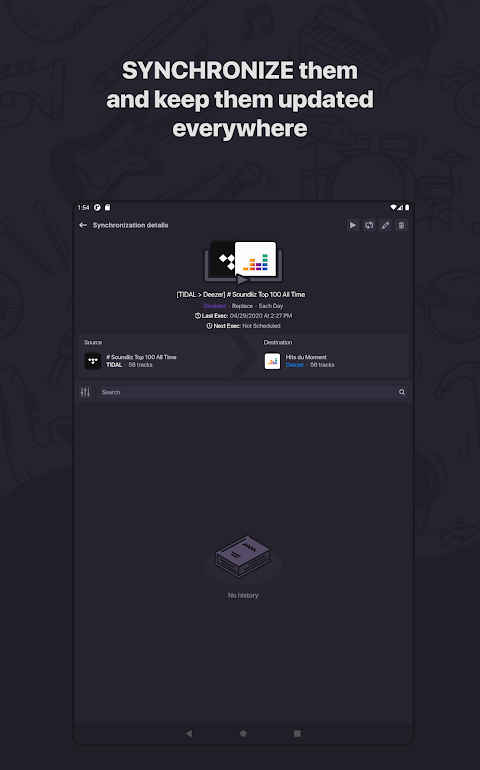Open the TIDAL and Deezer sync artwork
Screen dimensions: 480x770
(x=243, y=262)
